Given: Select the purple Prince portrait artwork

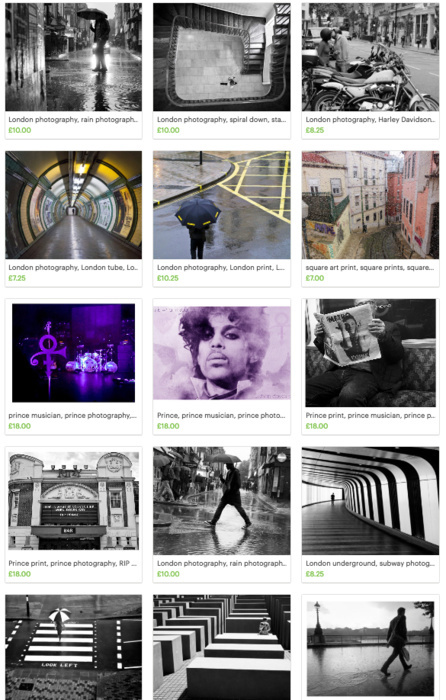Looking at the screenshot, I should (x=222, y=353).
